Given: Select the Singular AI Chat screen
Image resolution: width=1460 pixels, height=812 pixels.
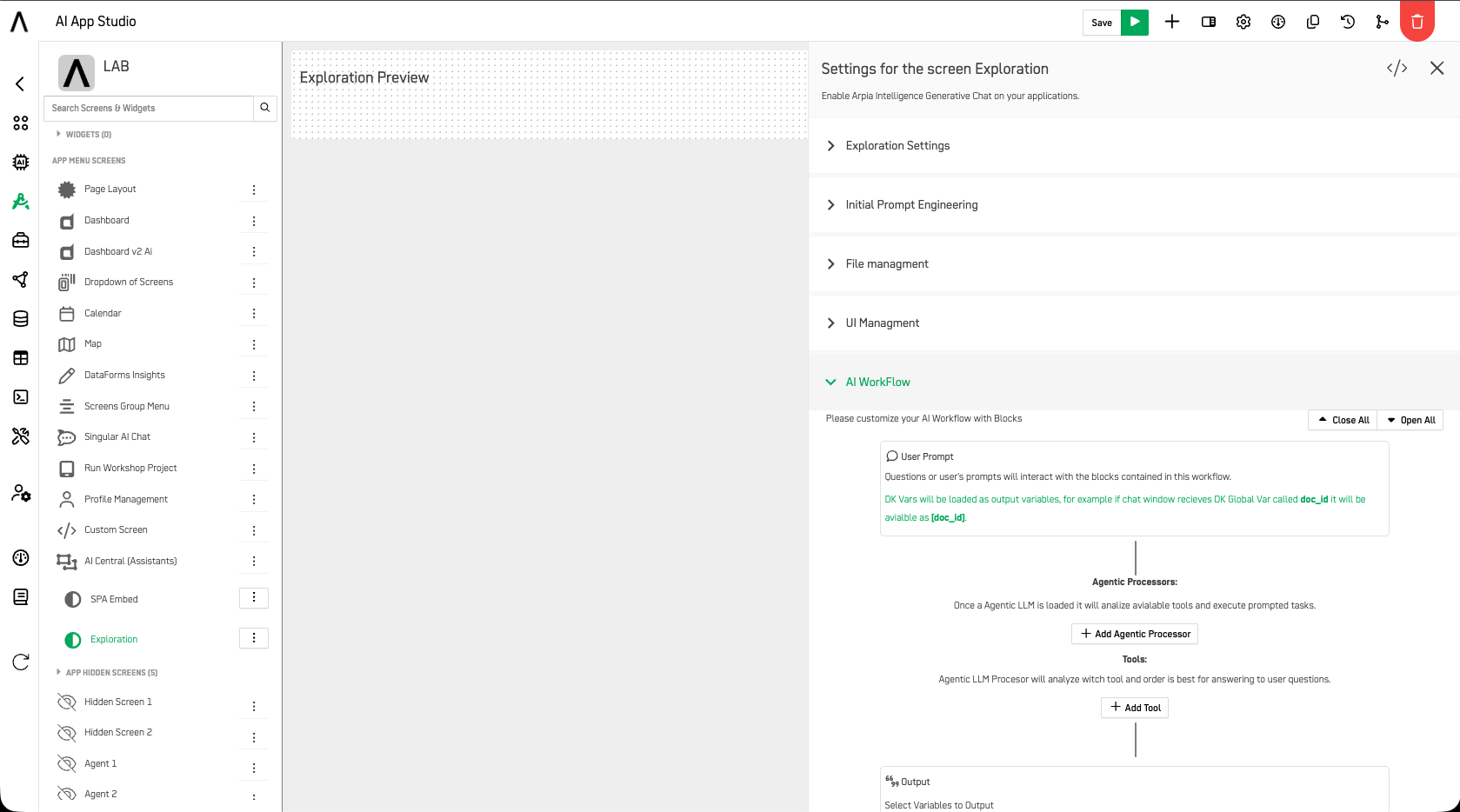Looking at the screenshot, I should [117, 437].
